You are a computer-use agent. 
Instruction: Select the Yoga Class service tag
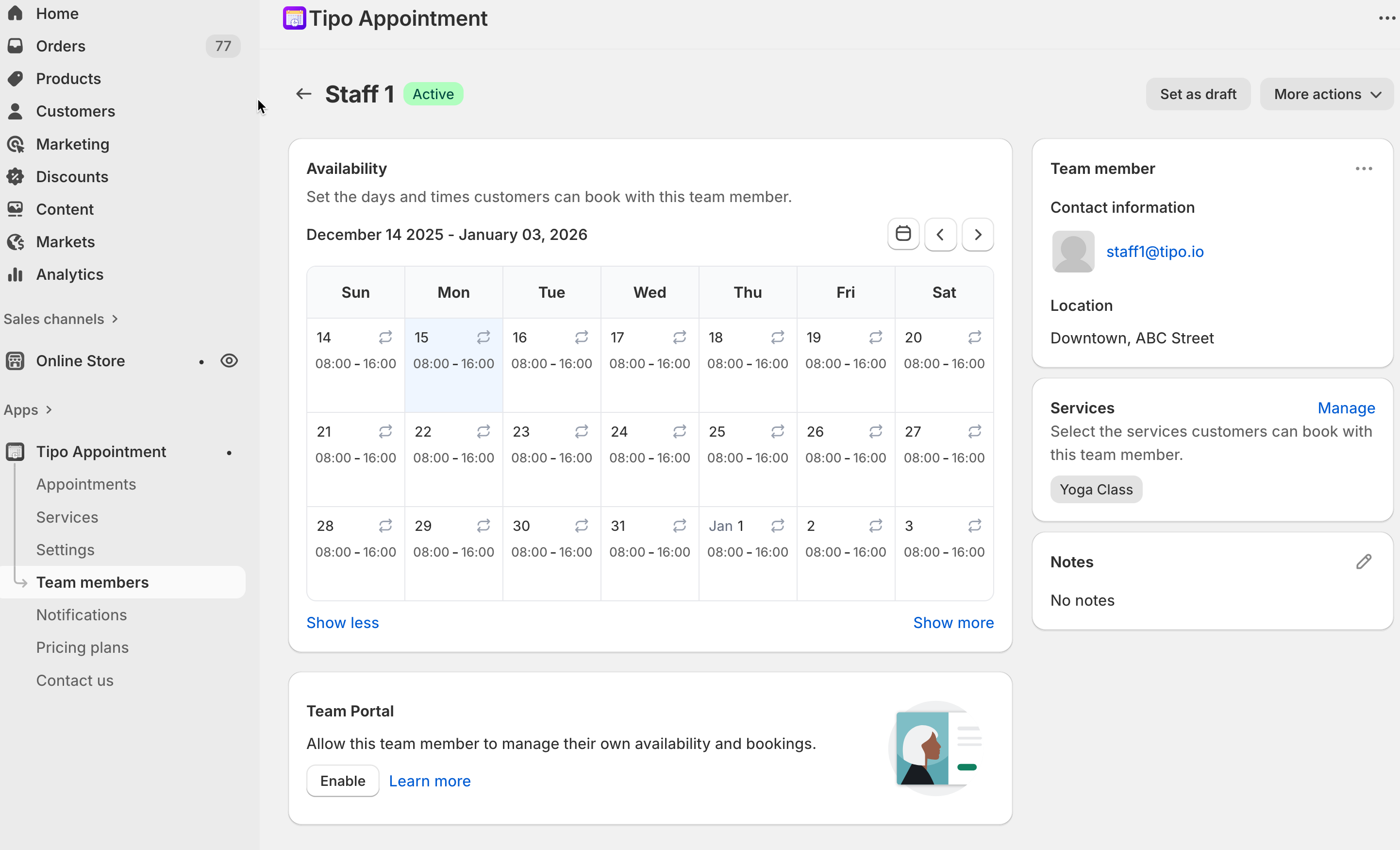(1096, 489)
